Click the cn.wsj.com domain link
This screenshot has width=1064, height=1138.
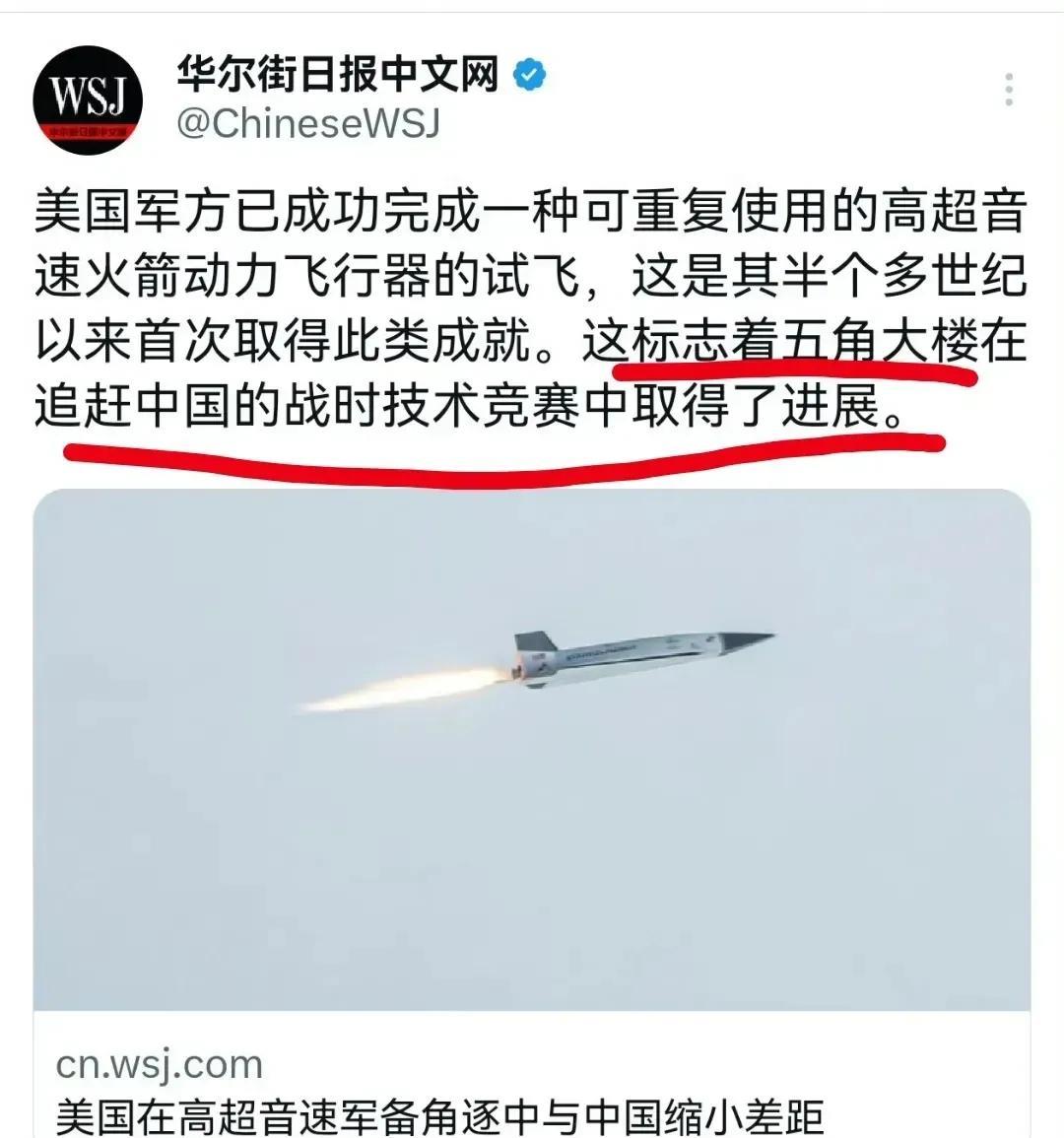point(159,1065)
